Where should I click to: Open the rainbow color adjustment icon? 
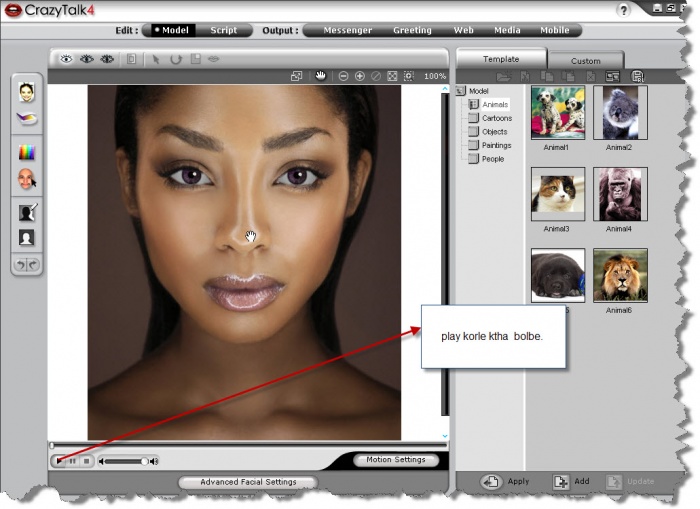coord(27,152)
